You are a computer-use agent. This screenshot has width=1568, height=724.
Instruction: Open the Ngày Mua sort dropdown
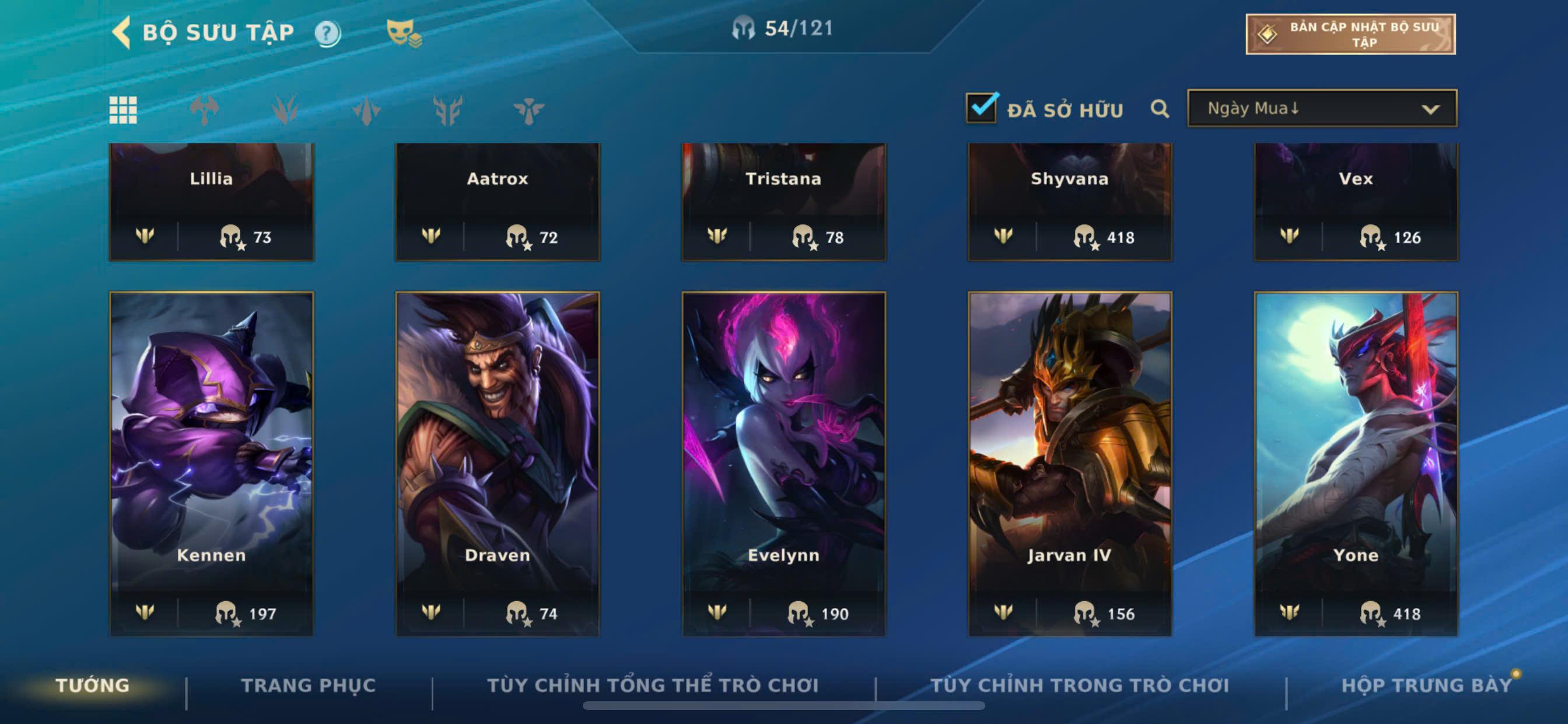(1321, 108)
